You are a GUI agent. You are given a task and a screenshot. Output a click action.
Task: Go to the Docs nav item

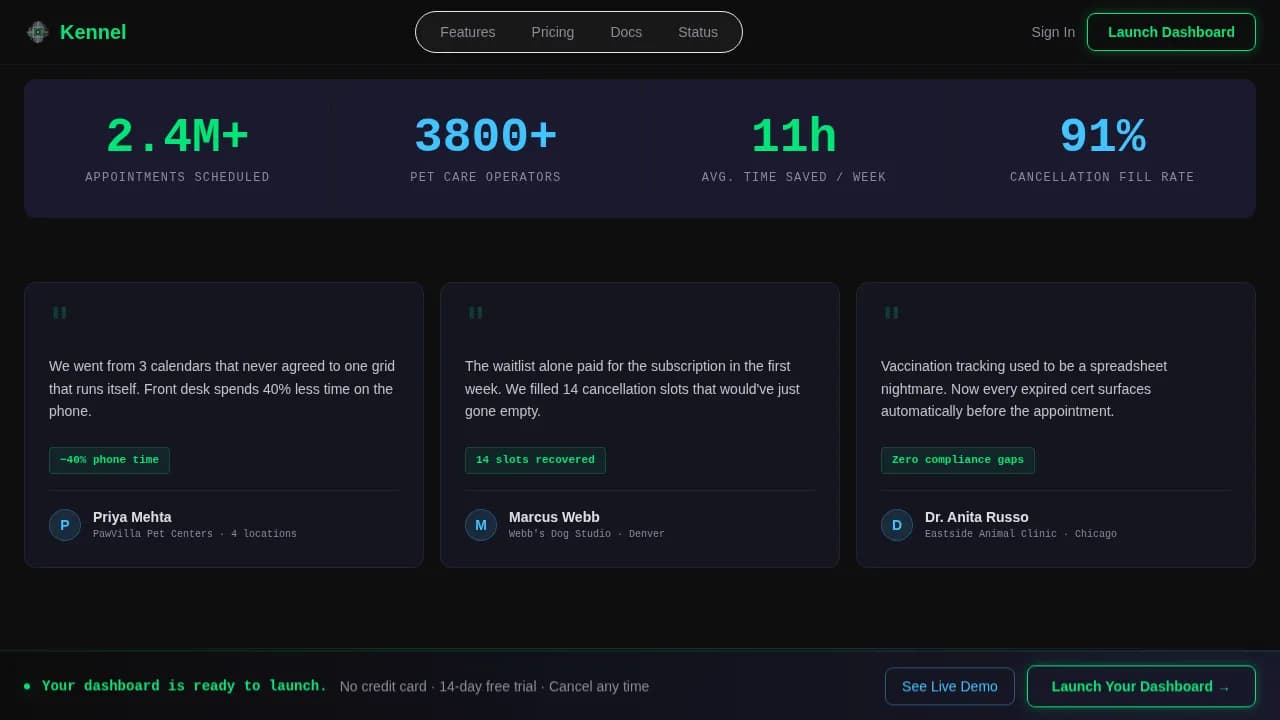626,32
